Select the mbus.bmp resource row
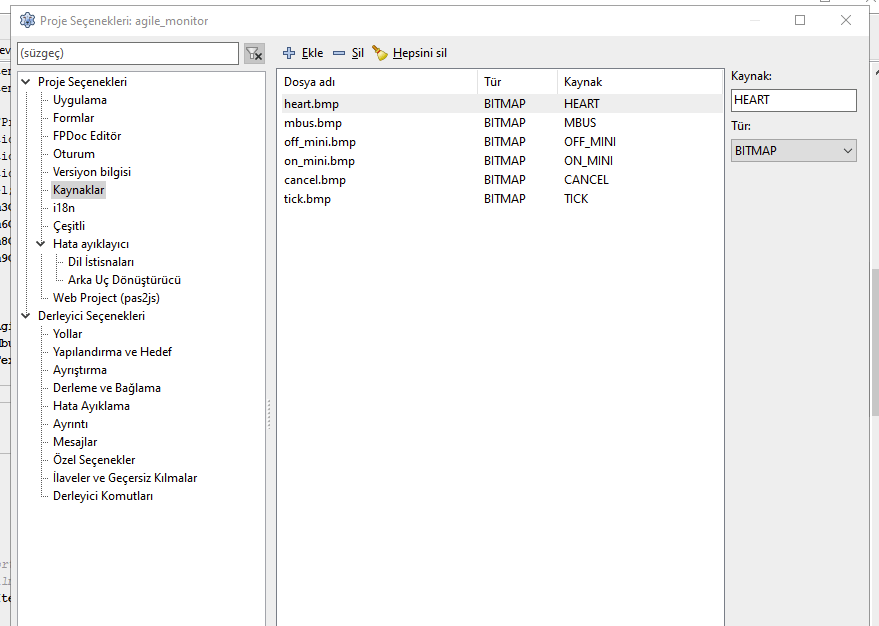Screen dimensions: 879x626 313,123
